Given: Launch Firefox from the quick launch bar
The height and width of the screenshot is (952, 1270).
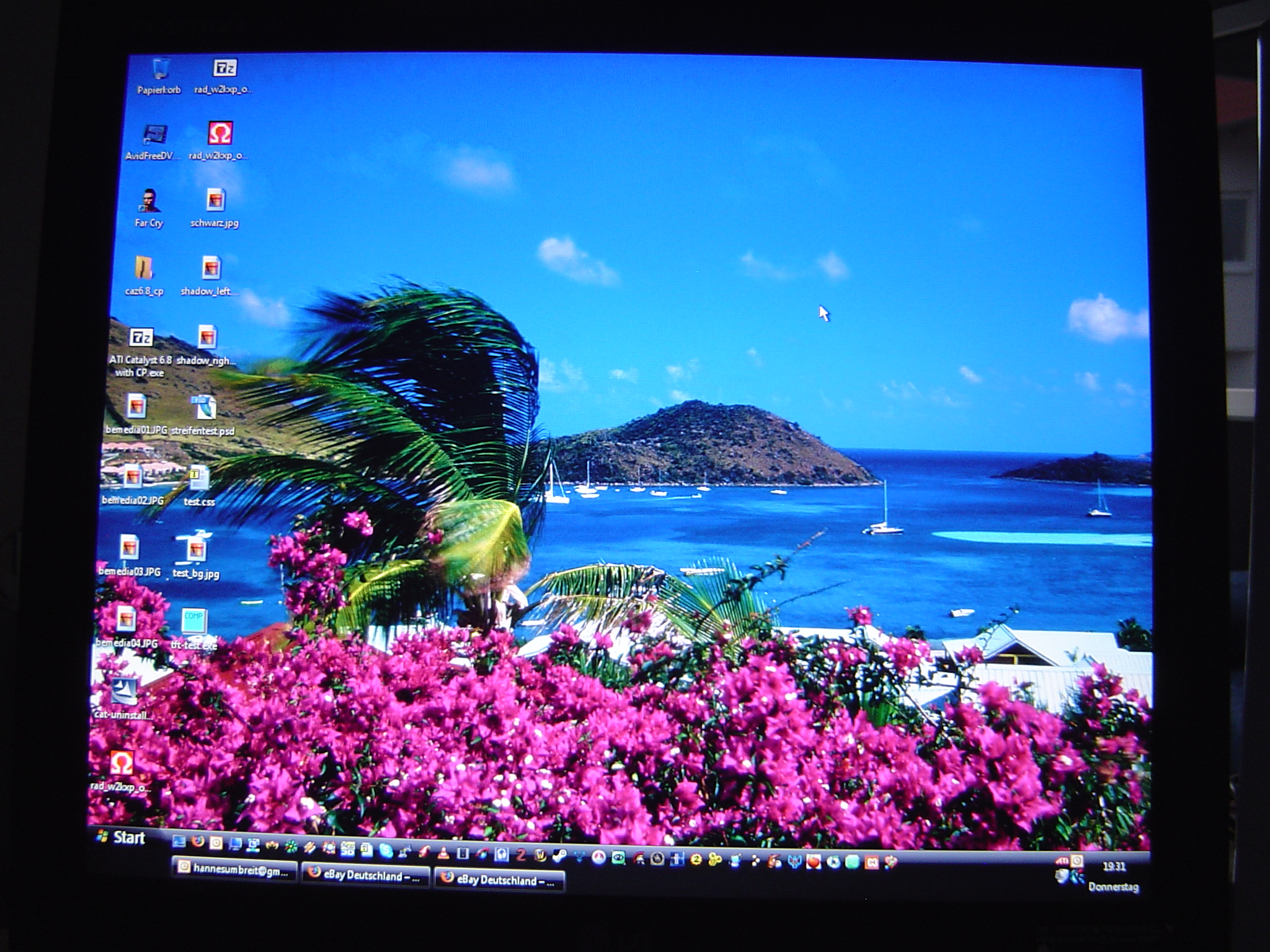Looking at the screenshot, I should 198,841.
